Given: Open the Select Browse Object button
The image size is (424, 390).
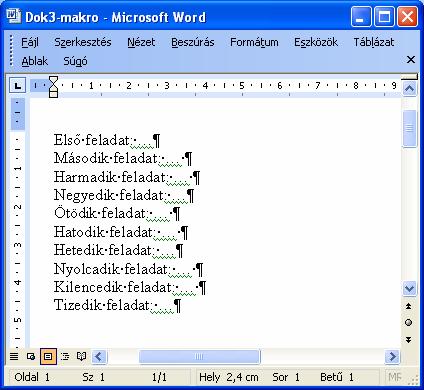Looking at the screenshot, I should click(x=409, y=322).
